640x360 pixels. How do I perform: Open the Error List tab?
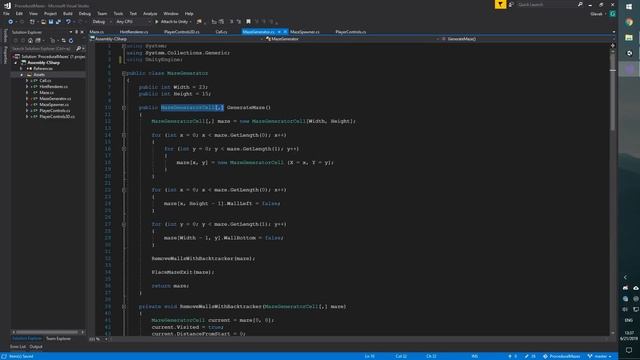[18, 347]
